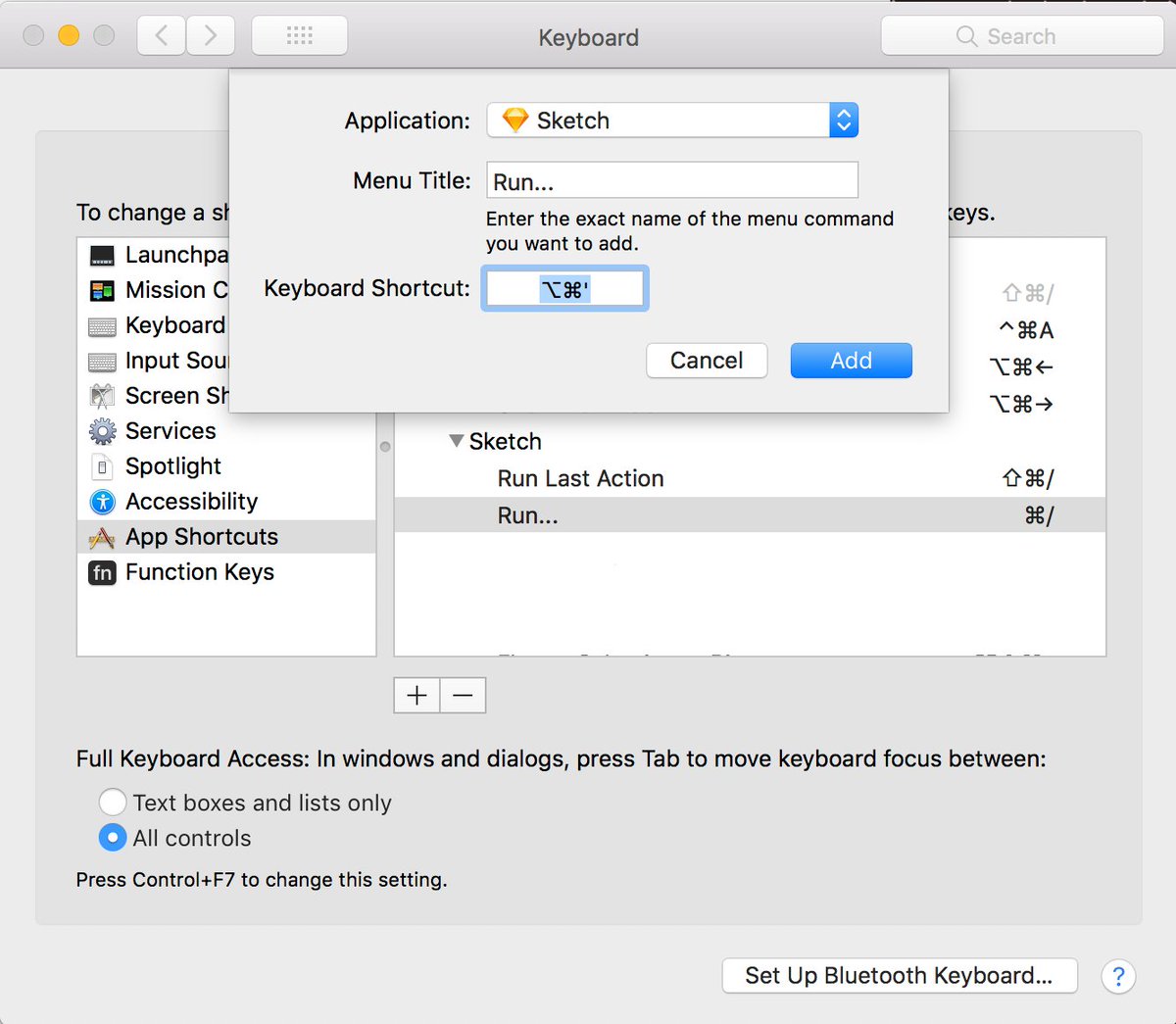
Task: Select the Accessibility row text
Action: coord(191,502)
